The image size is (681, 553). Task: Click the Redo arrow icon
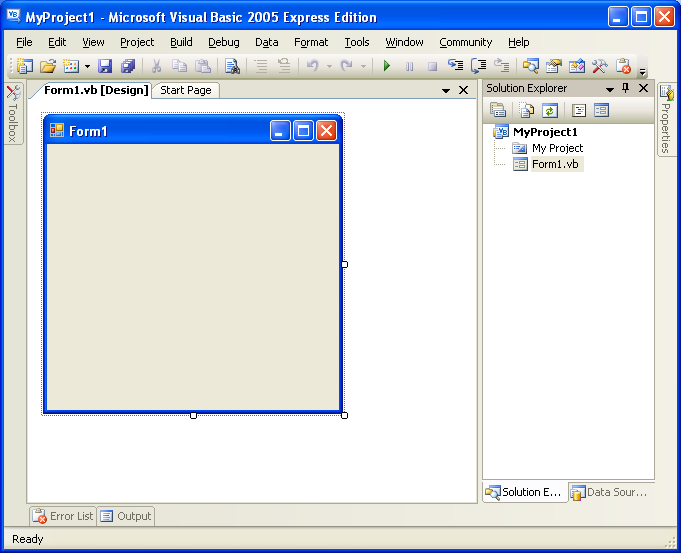347,66
